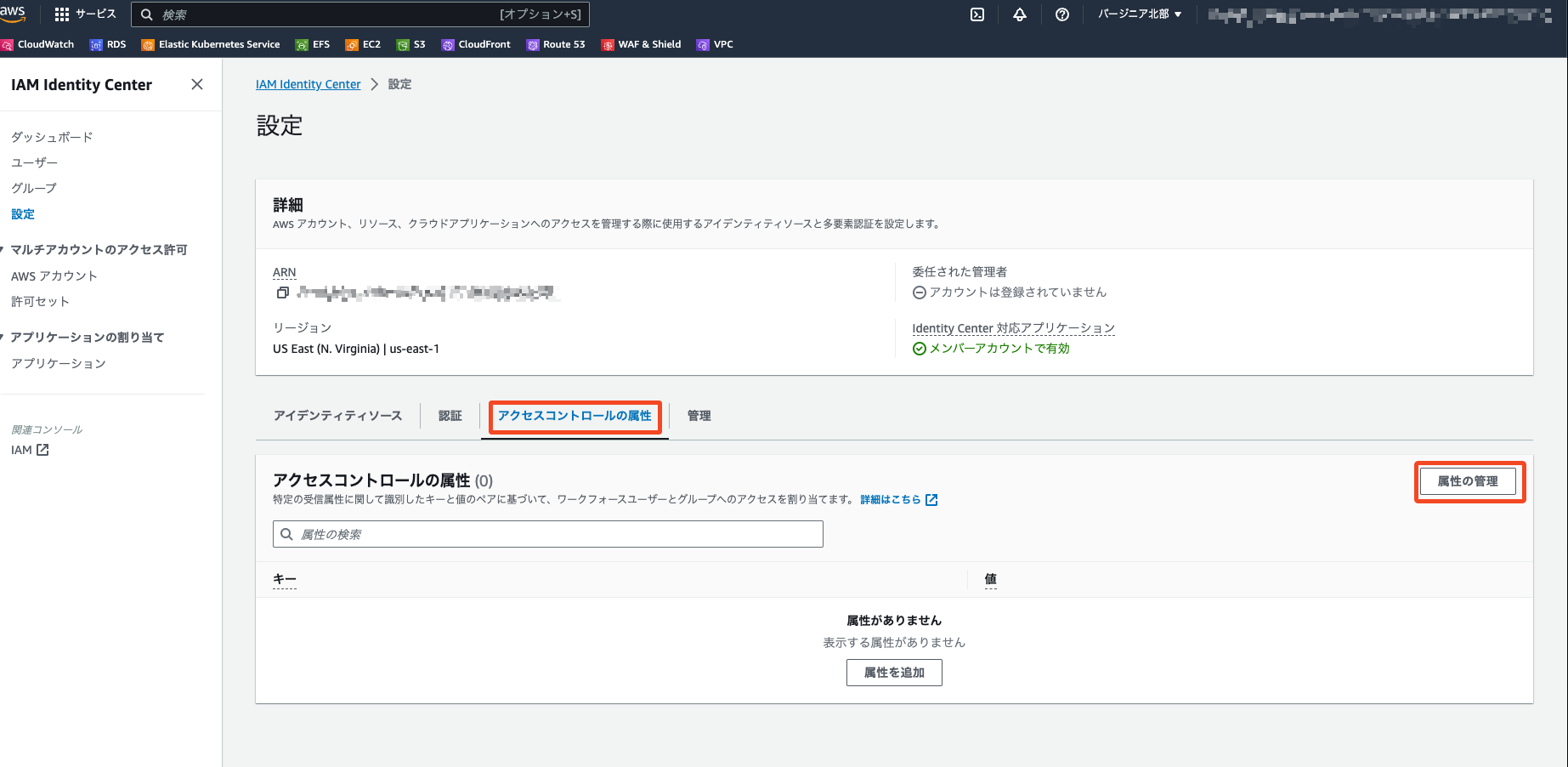The image size is (1568, 767).
Task: Go to ダッシュボード in sidebar
Action: click(52, 137)
